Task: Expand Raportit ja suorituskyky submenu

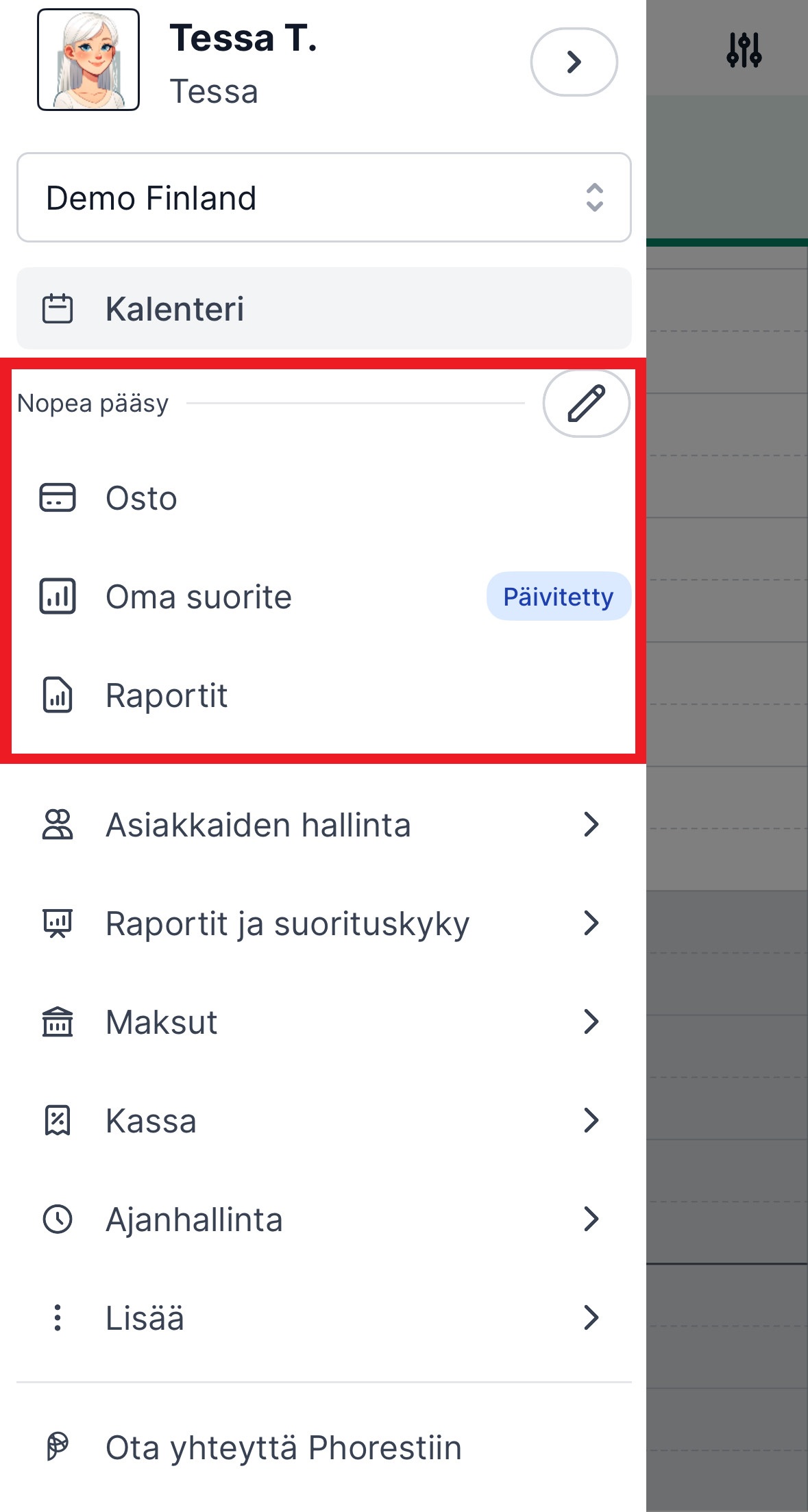Action: (x=591, y=923)
